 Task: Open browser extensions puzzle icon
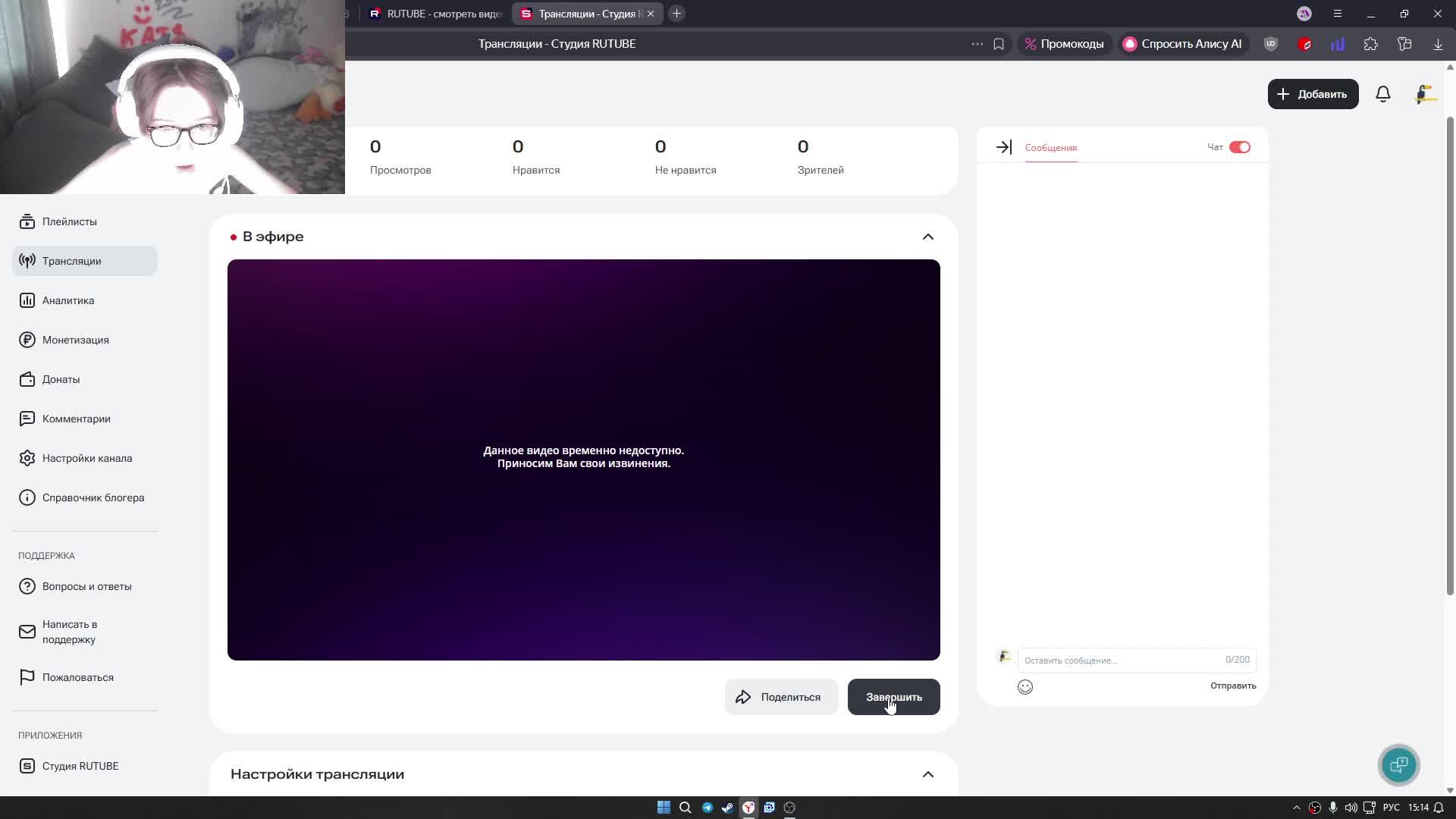click(1371, 44)
